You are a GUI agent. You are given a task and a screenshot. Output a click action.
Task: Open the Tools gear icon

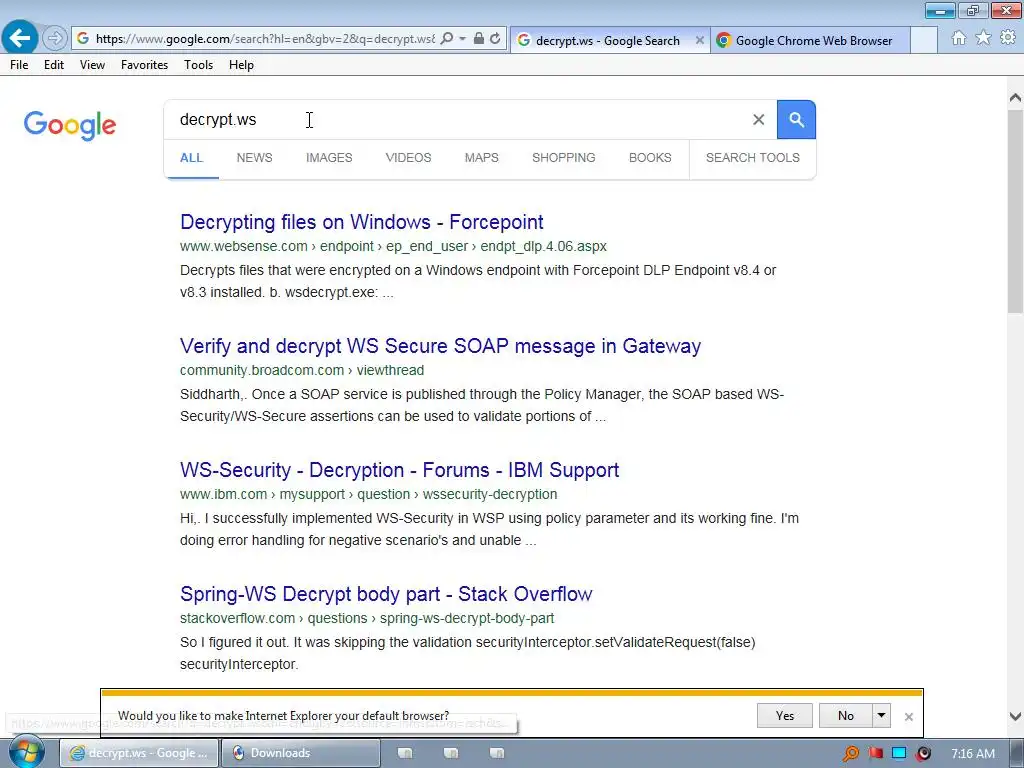(x=1008, y=38)
